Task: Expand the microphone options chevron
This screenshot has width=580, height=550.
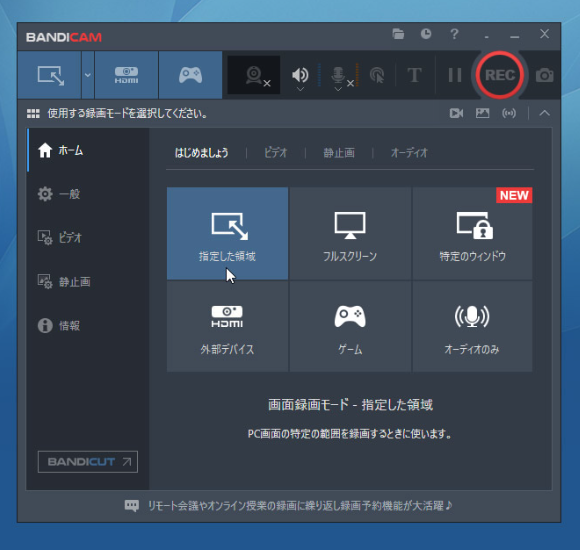Action: (338, 89)
